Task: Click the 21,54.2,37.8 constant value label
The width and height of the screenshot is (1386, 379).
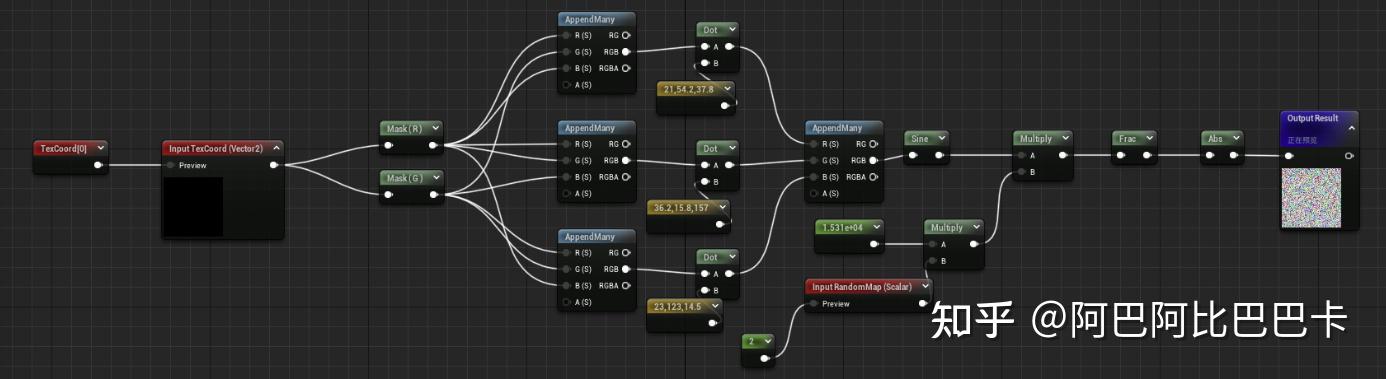Action: pyautogui.click(x=688, y=90)
